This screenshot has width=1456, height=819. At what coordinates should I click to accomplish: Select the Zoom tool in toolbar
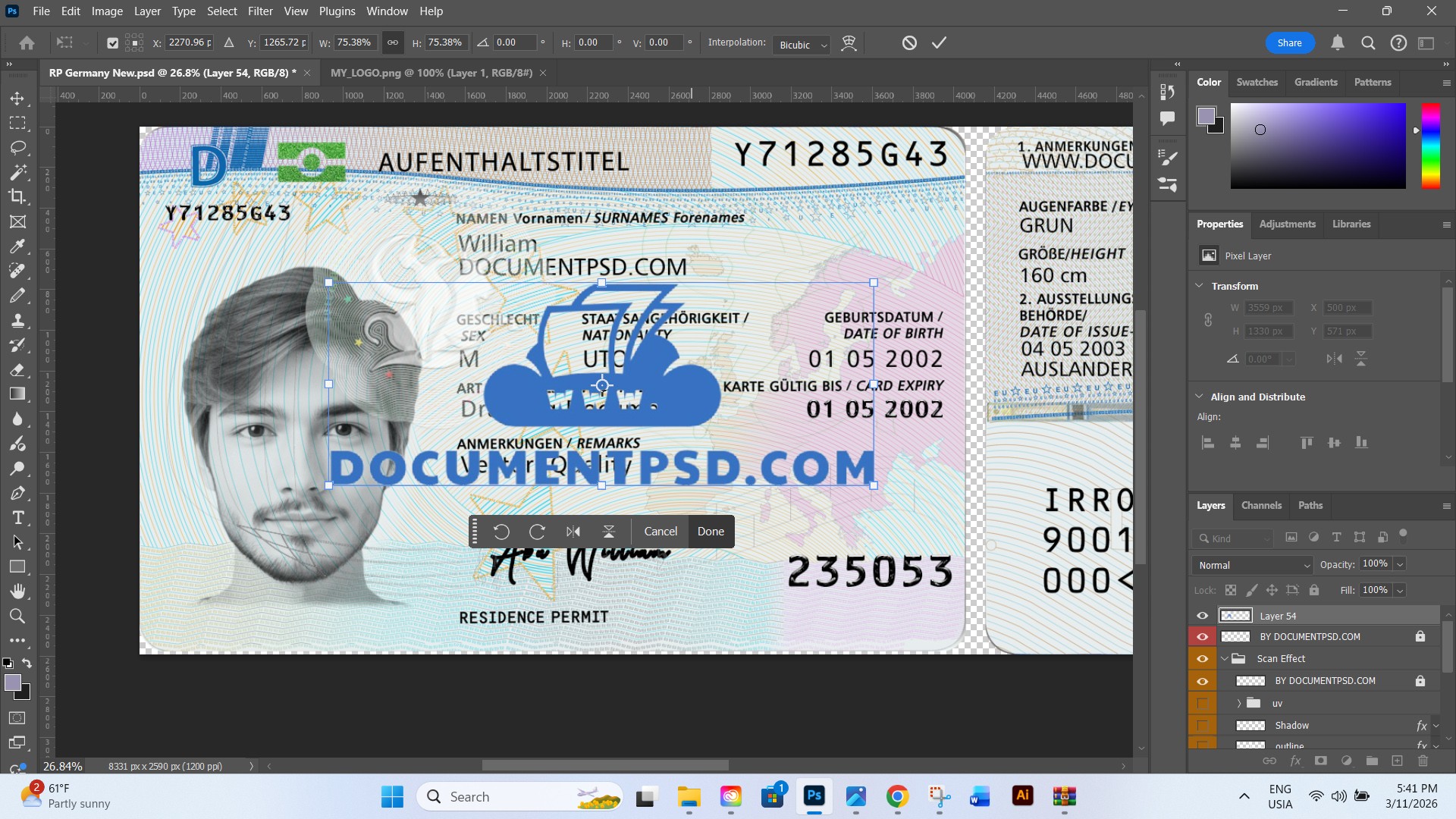(x=17, y=616)
